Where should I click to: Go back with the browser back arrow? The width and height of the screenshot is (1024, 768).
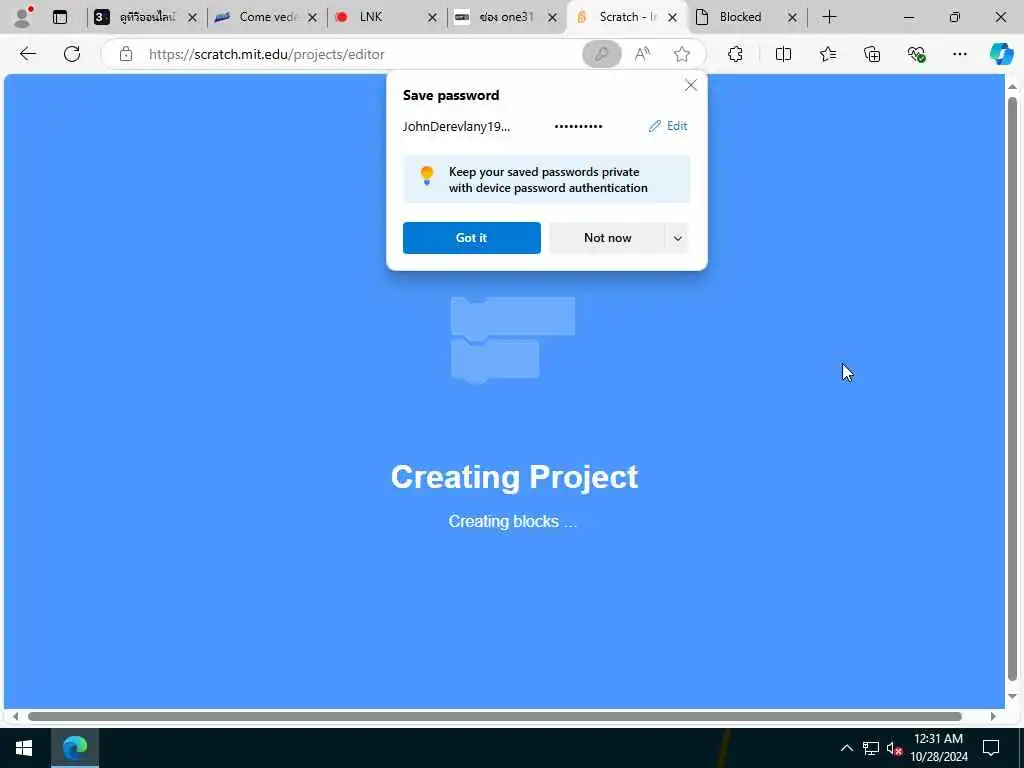28,54
